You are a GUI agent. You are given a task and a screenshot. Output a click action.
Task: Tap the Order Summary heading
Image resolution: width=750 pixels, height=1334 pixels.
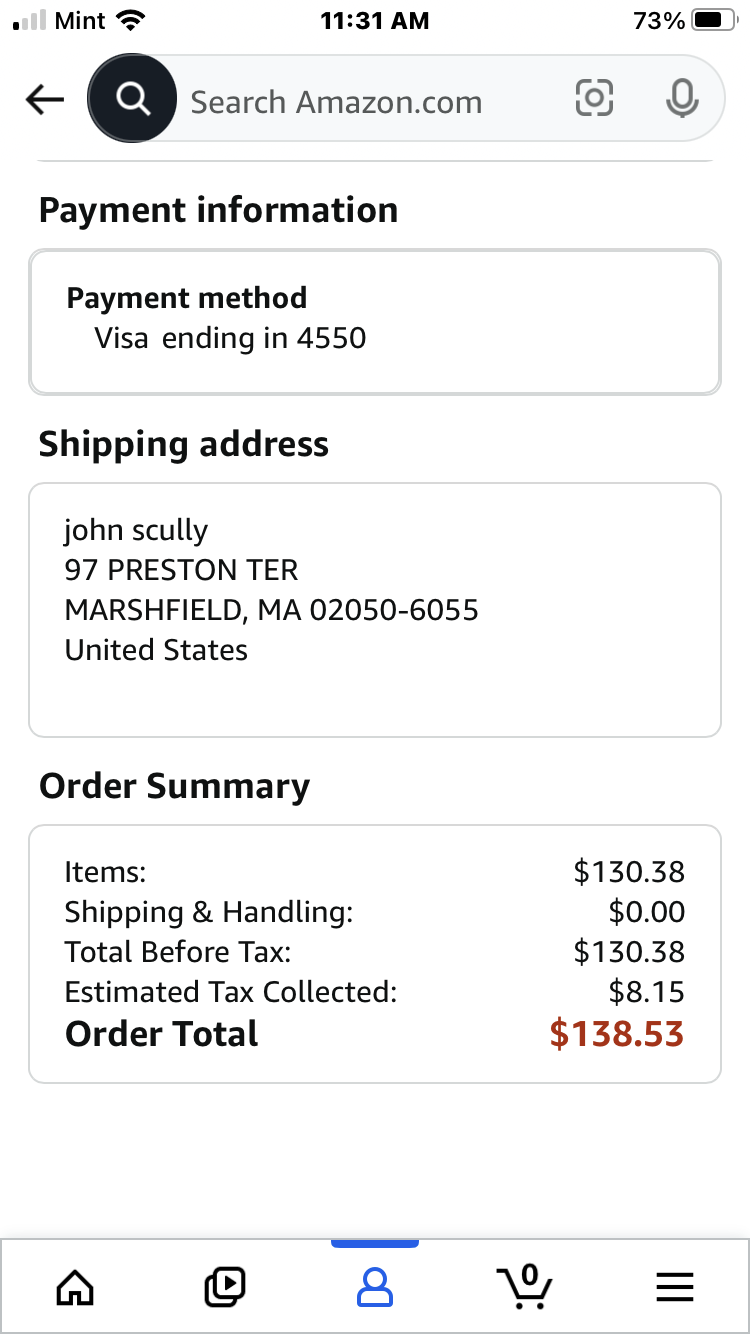(174, 787)
